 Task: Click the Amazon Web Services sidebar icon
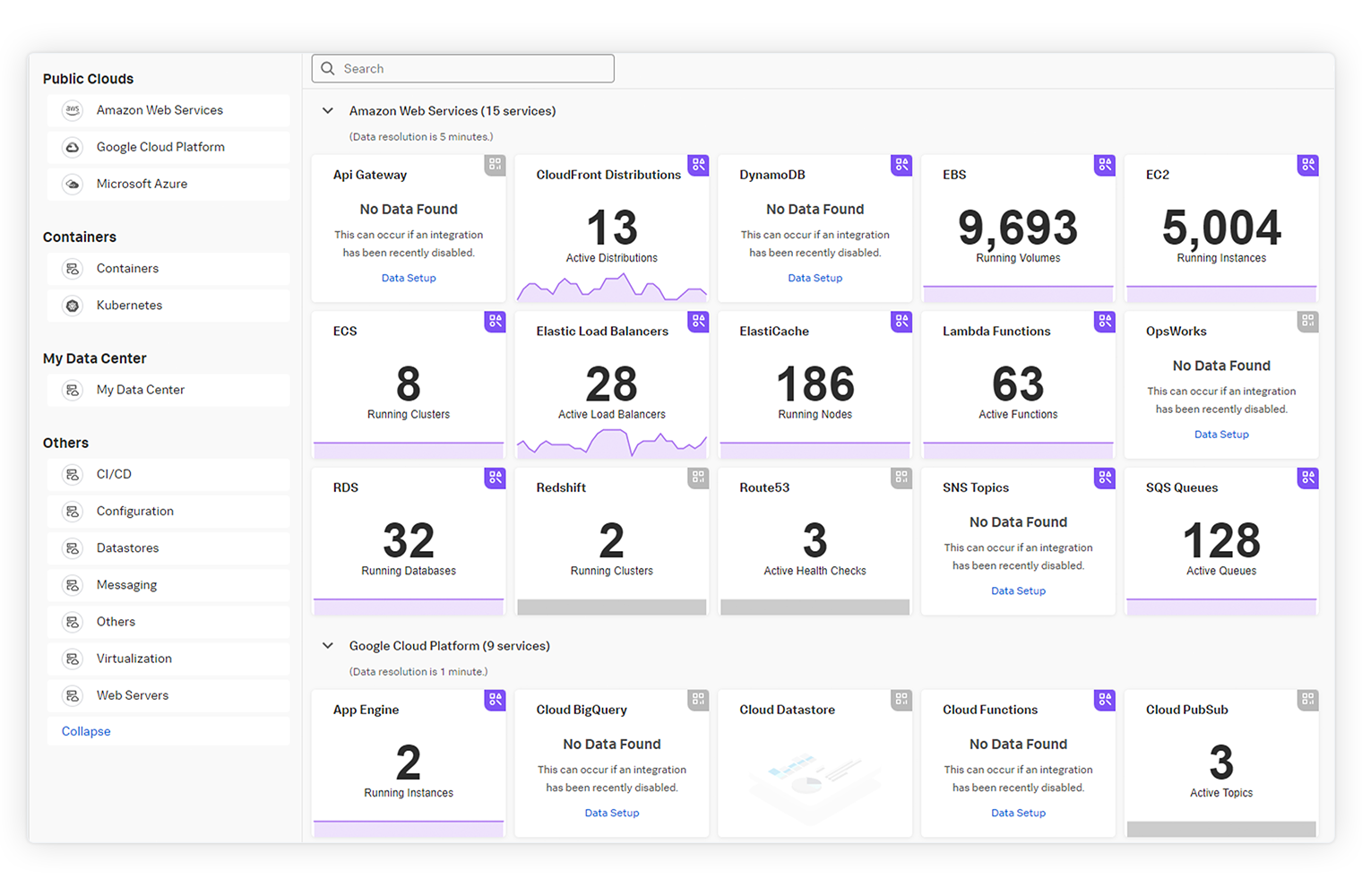73,110
